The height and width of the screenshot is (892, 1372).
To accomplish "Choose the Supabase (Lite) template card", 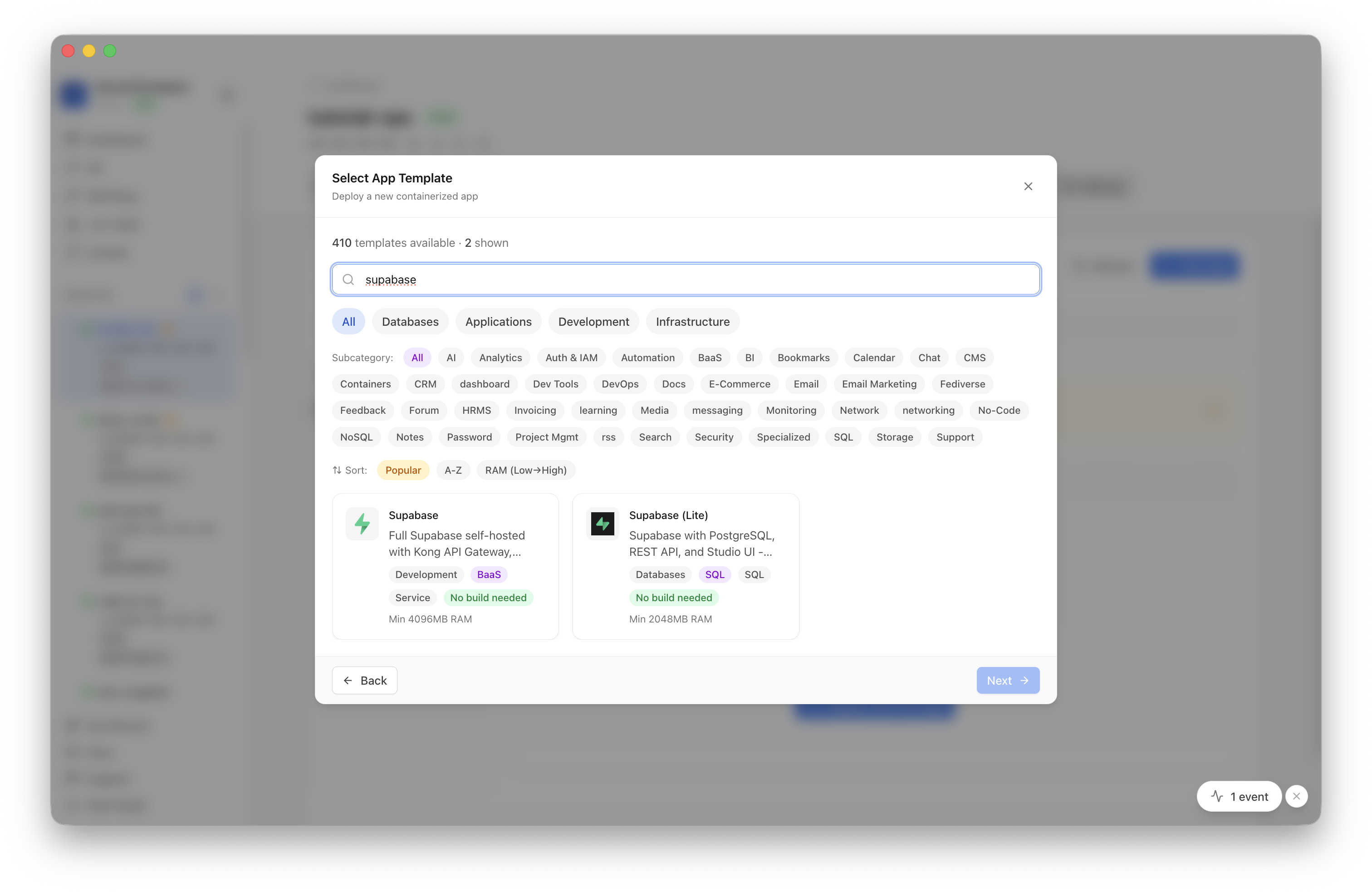I will (x=686, y=566).
